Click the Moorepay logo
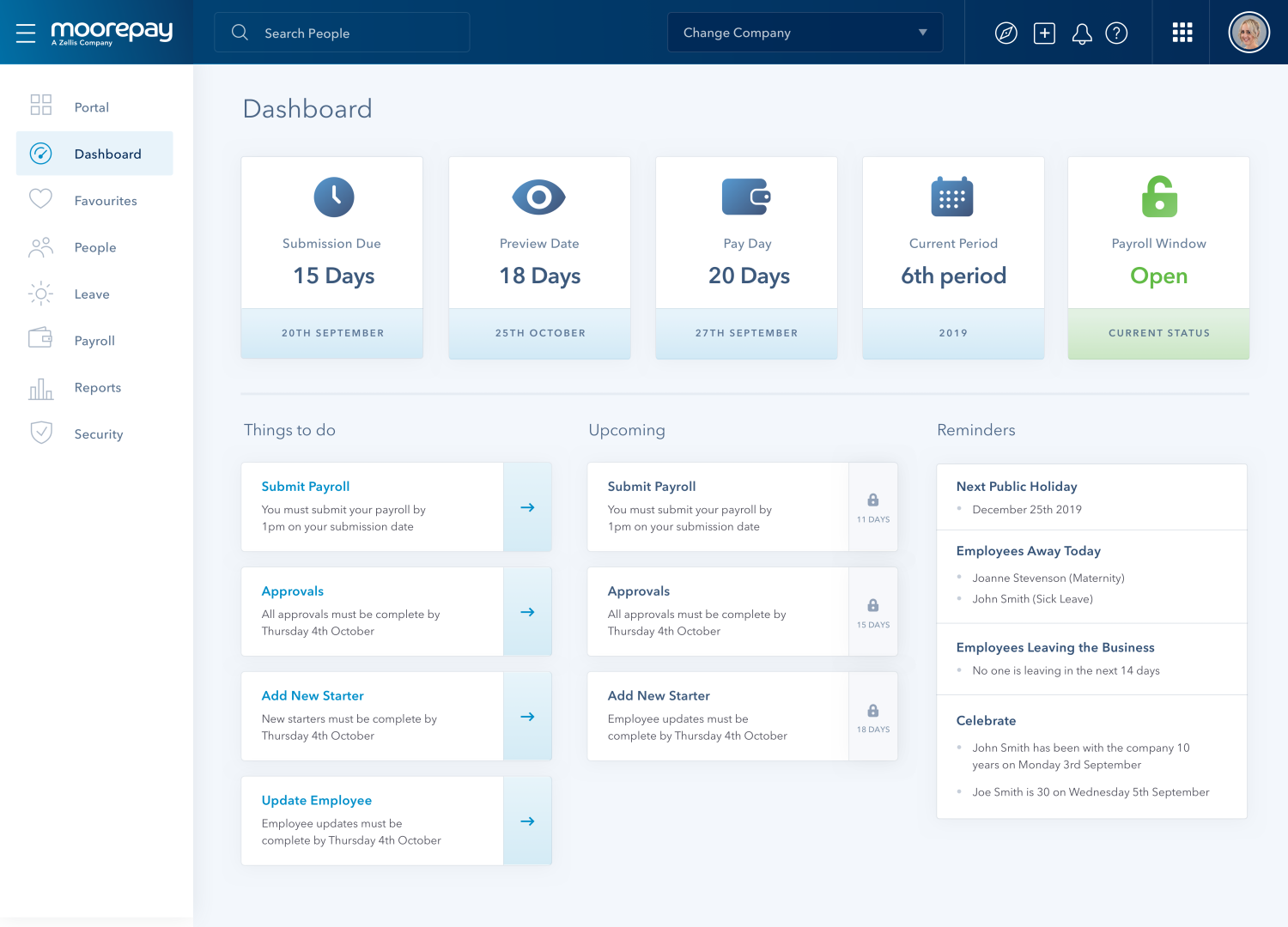 [x=112, y=33]
